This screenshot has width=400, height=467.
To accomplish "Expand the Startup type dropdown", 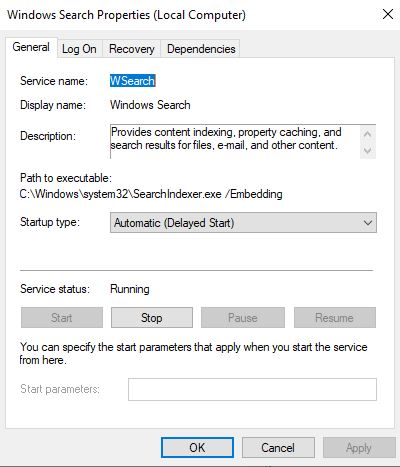I will (243, 222).
